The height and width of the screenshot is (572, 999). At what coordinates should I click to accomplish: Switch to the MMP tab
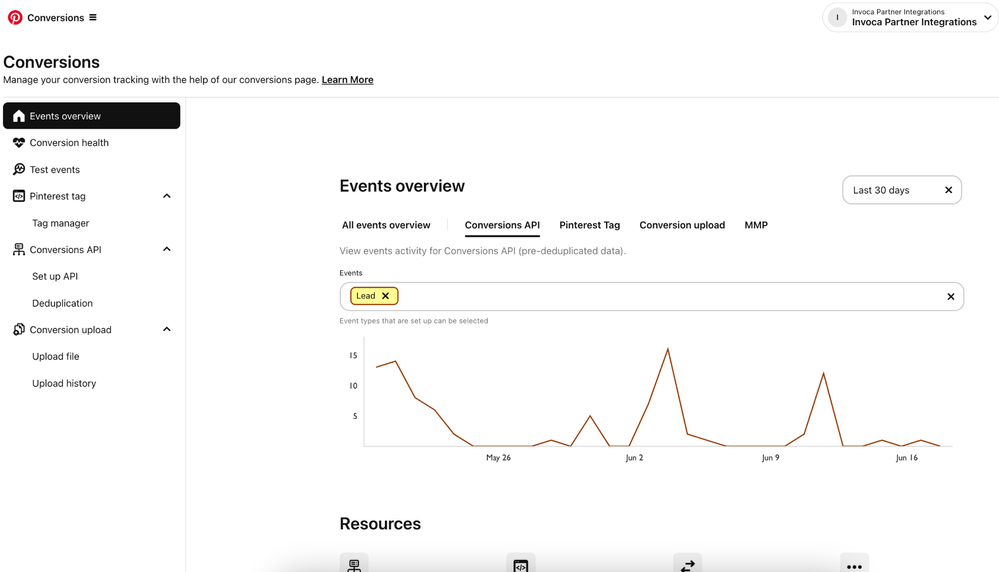click(756, 225)
